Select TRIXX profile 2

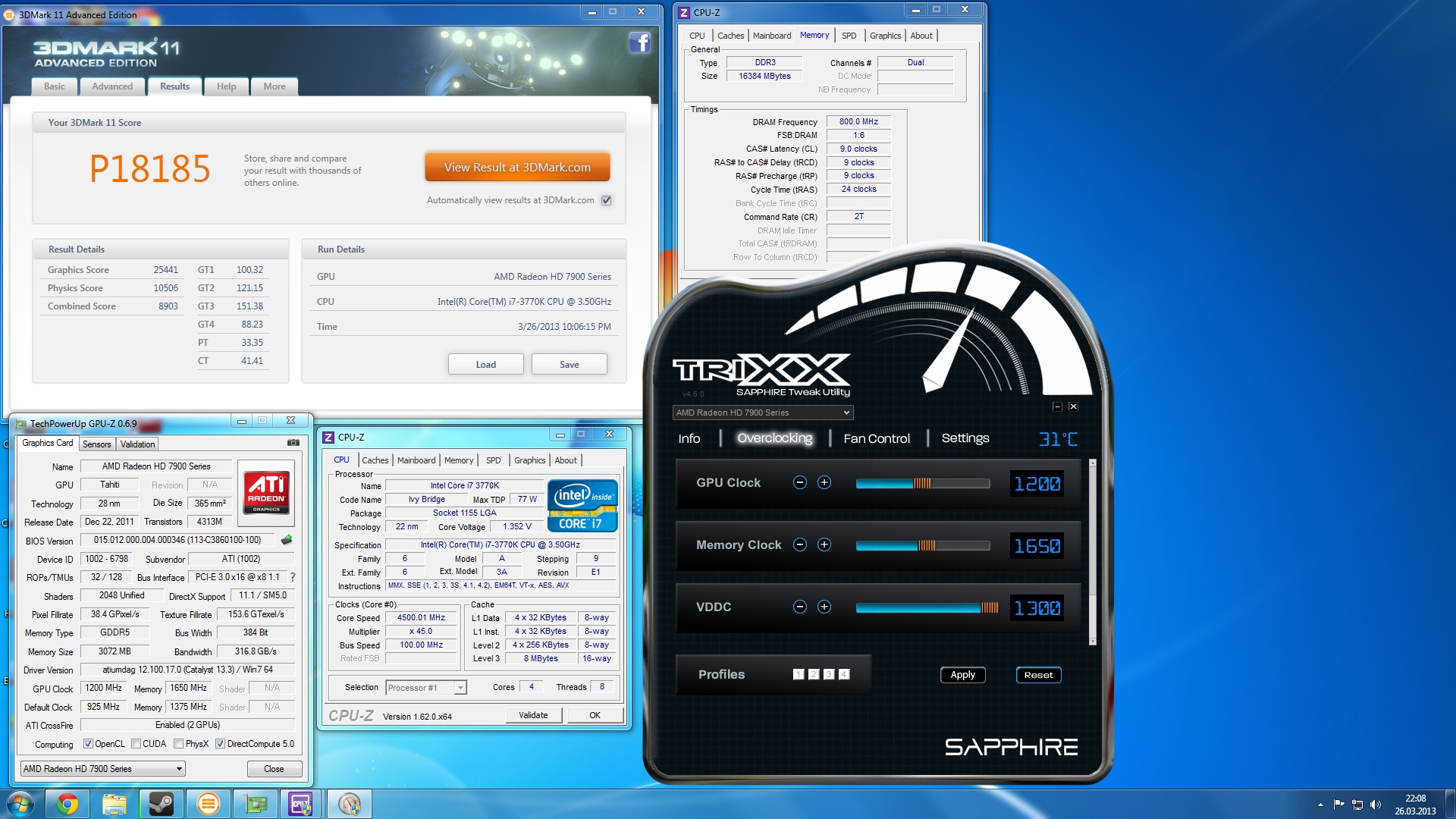click(814, 674)
